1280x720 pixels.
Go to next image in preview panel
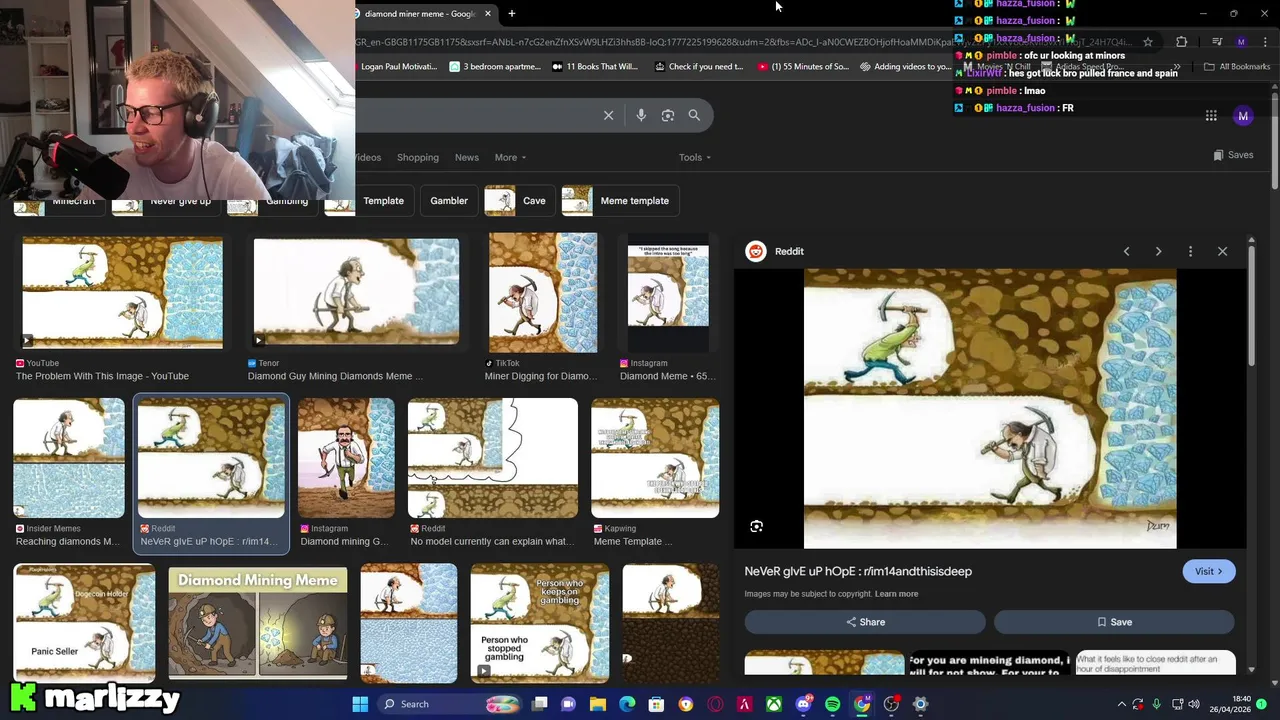point(1158,251)
